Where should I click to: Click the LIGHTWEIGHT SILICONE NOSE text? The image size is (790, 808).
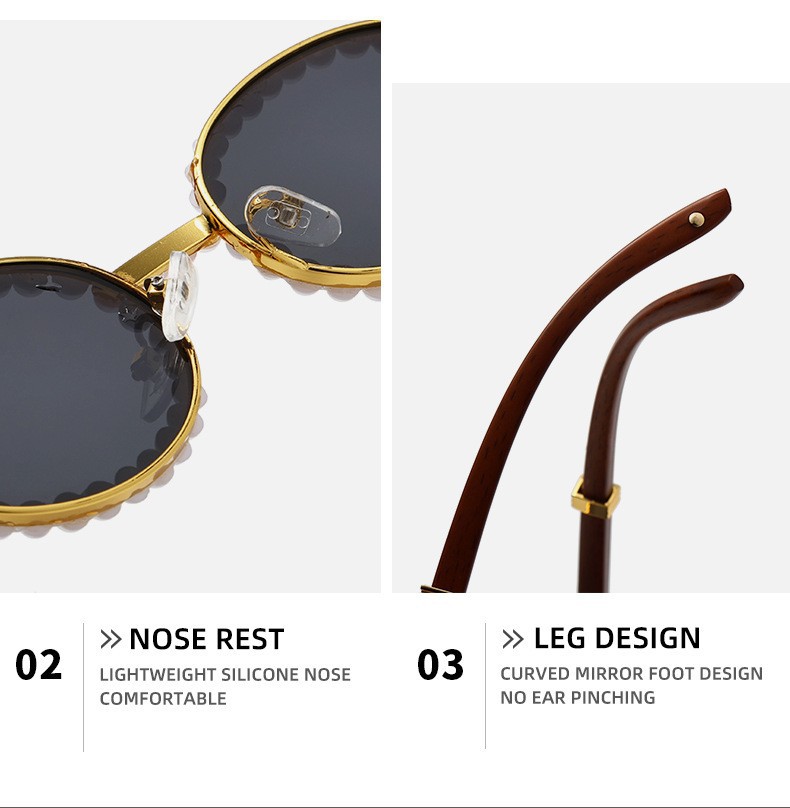[x=225, y=675]
